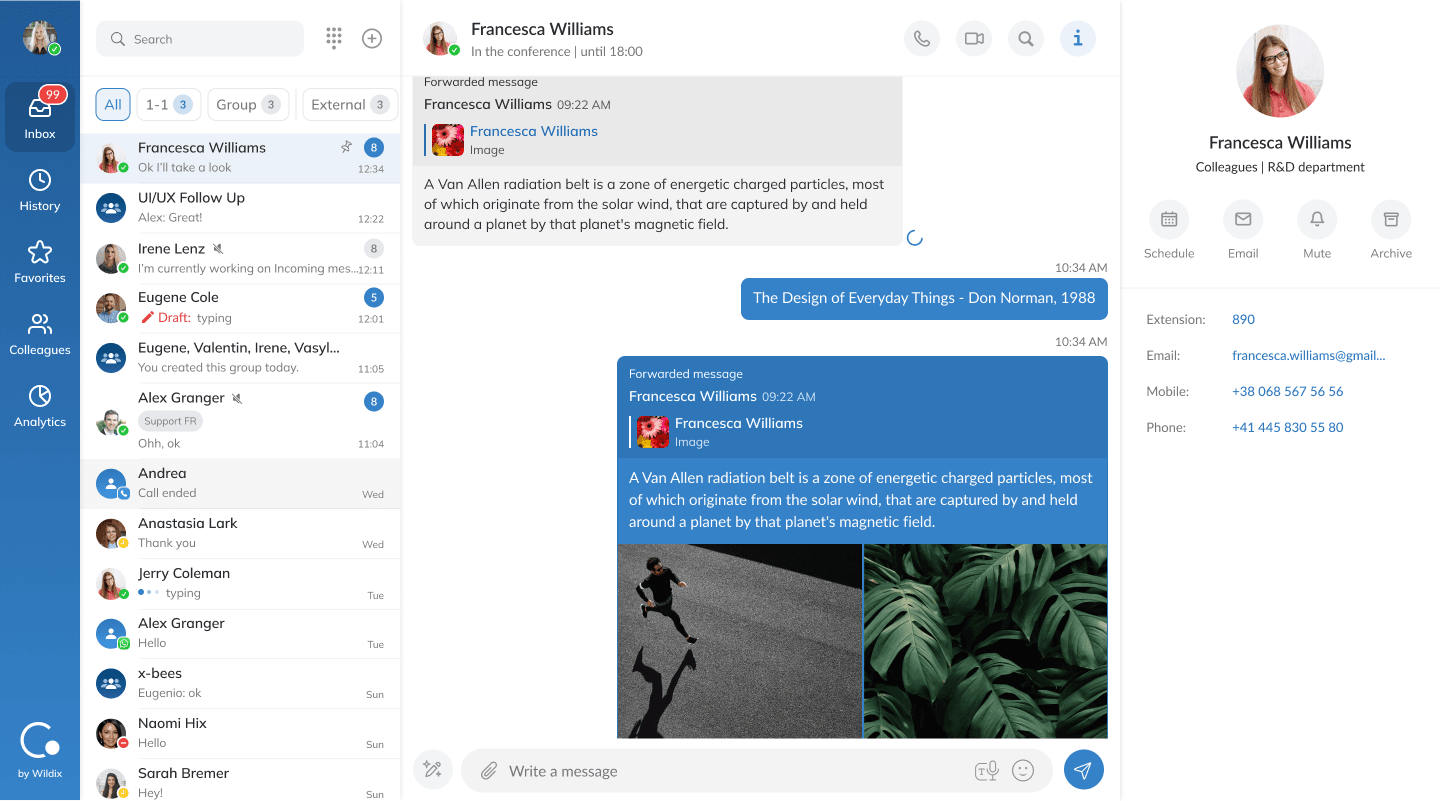Open the AI magic wand tool
The image size is (1440, 801).
click(x=432, y=770)
